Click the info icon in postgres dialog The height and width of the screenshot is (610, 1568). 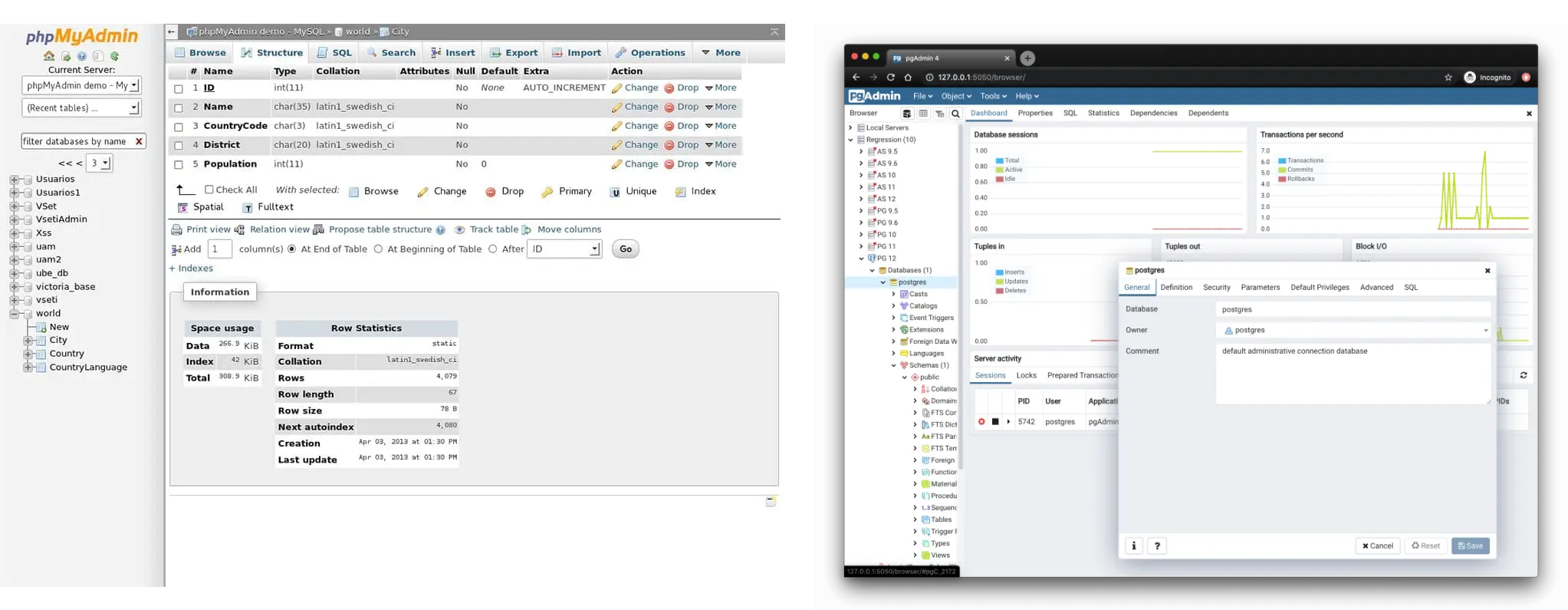[1133, 546]
